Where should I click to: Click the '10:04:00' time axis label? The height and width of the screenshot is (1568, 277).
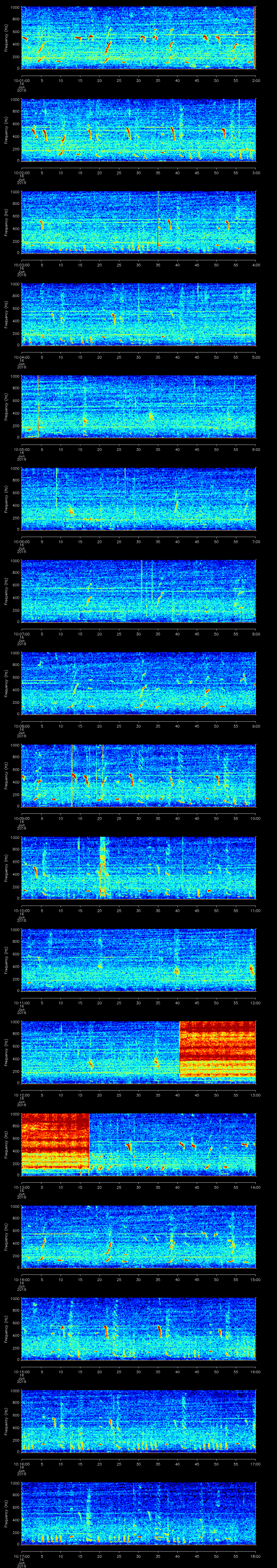tap(21, 357)
